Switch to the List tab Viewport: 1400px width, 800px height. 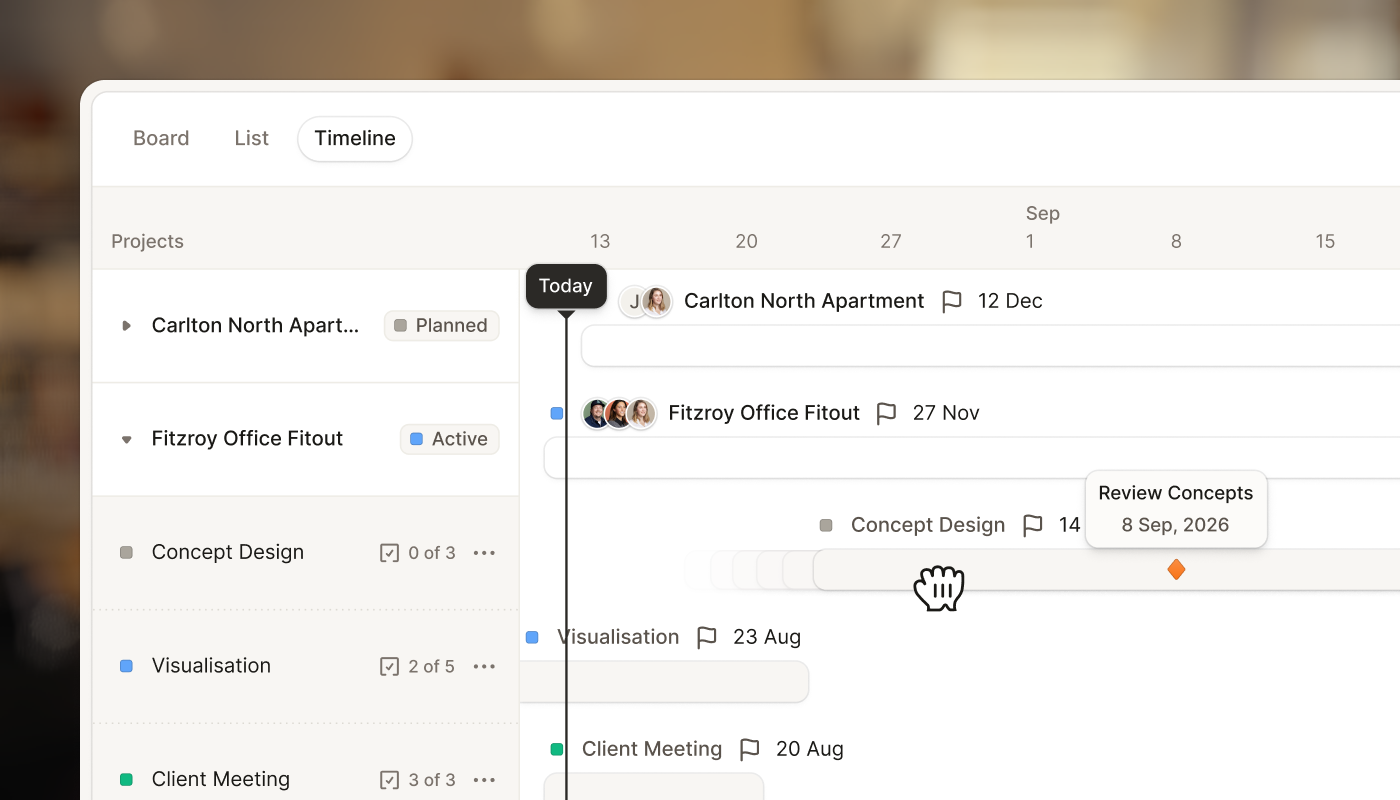252,138
